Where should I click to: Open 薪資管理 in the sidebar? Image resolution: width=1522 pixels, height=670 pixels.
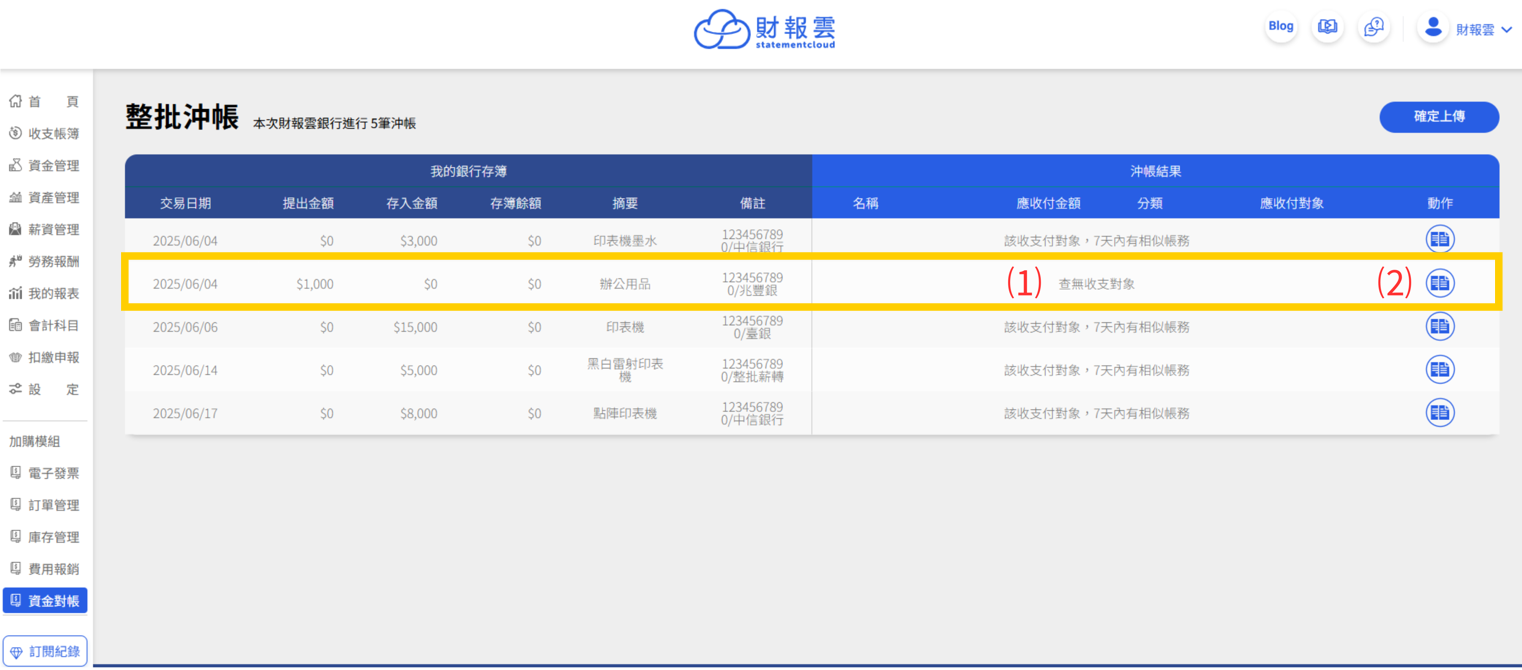(44, 230)
